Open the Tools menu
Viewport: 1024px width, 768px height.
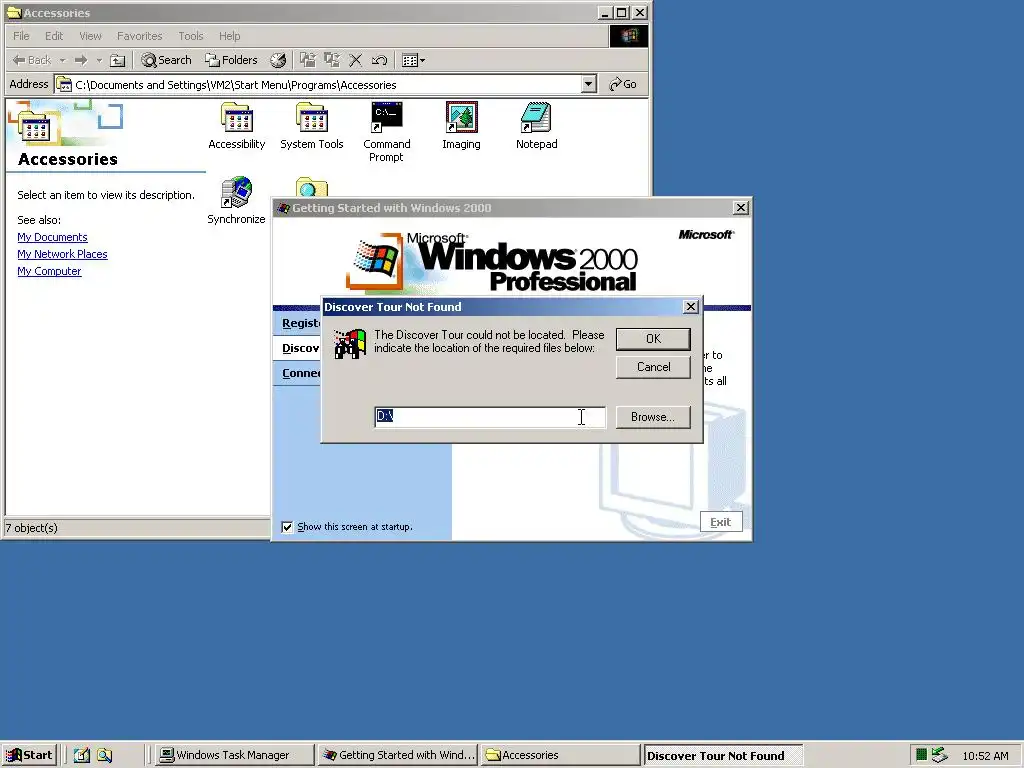(191, 36)
